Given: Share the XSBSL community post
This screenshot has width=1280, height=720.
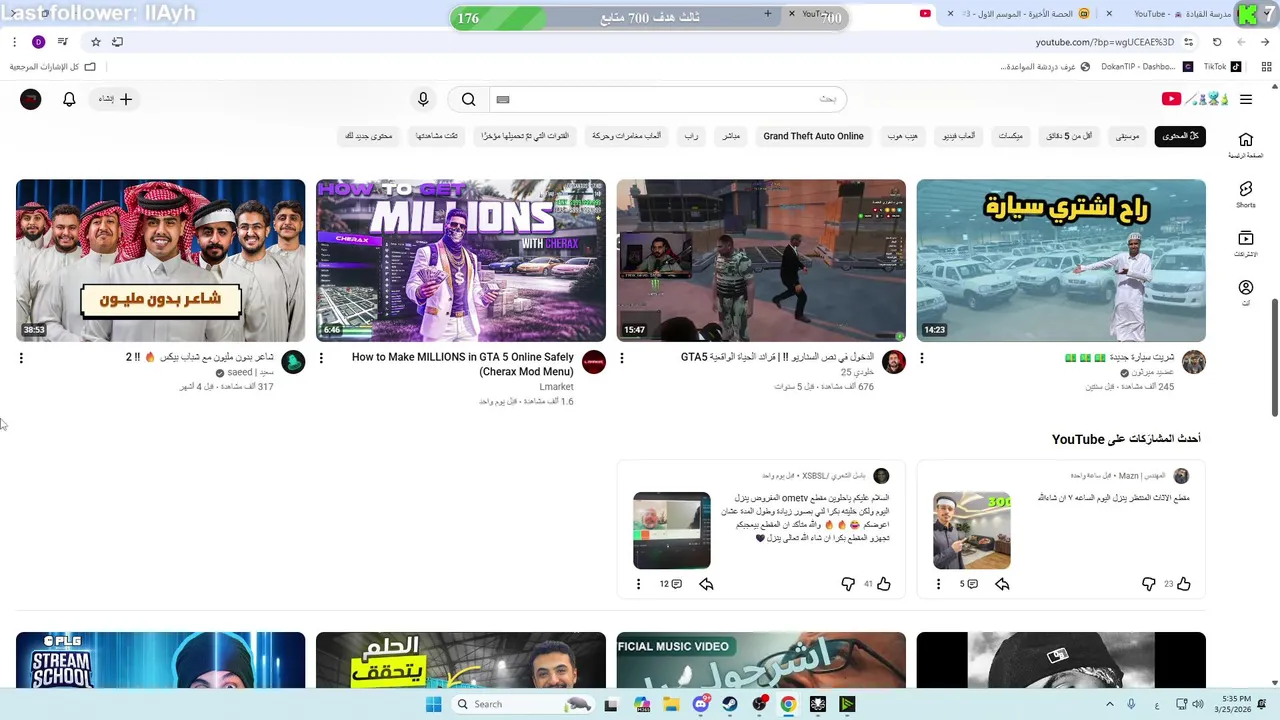Looking at the screenshot, I should tap(706, 584).
